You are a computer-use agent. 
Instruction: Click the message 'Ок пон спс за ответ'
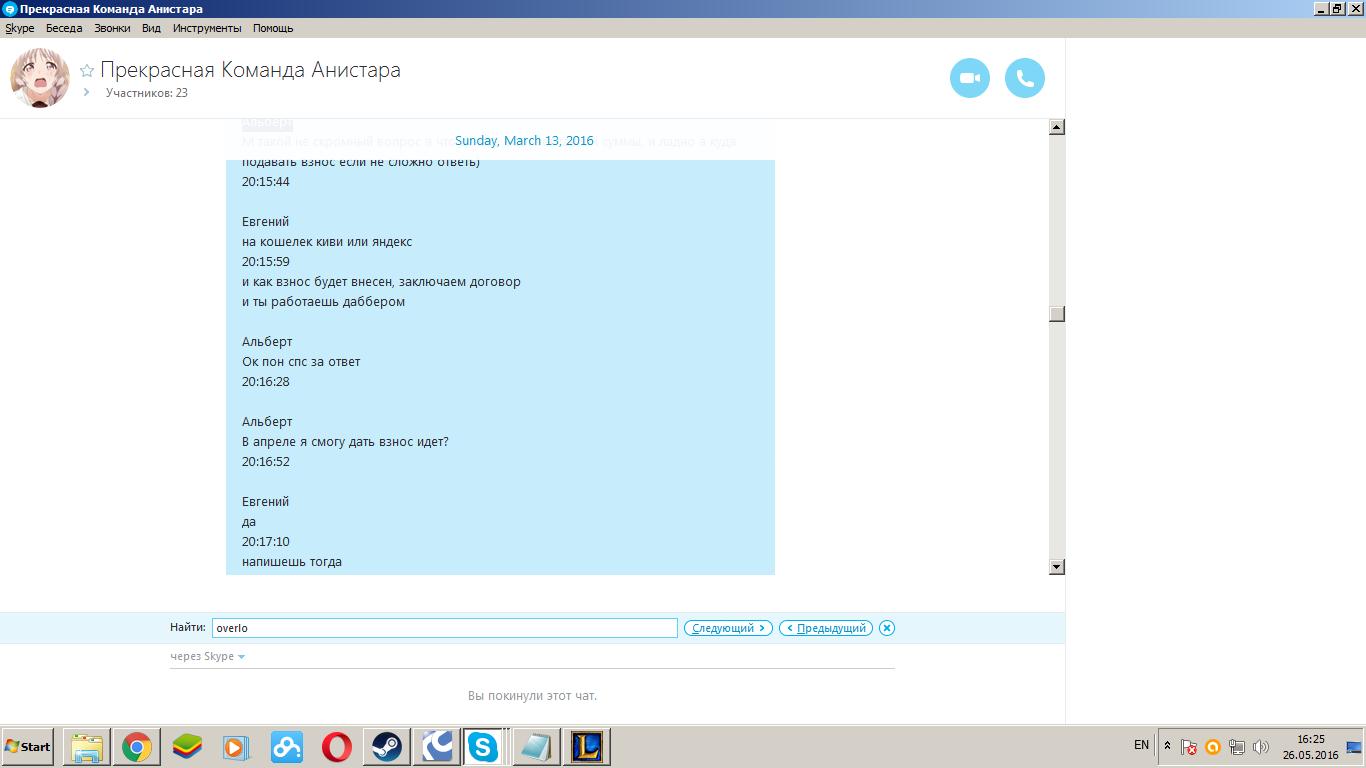(301, 362)
